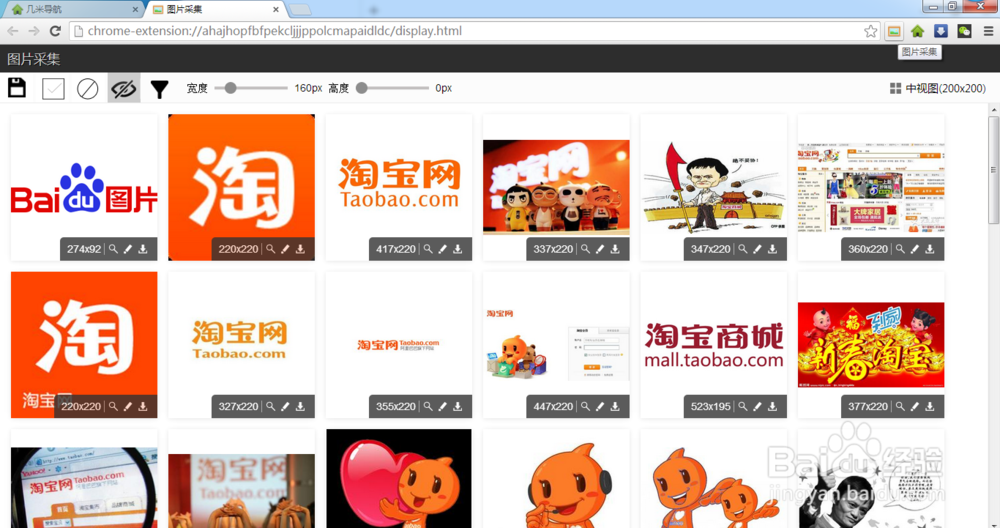
Task: Download the 523x195 mall.taobao.com image
Action: tap(772, 406)
